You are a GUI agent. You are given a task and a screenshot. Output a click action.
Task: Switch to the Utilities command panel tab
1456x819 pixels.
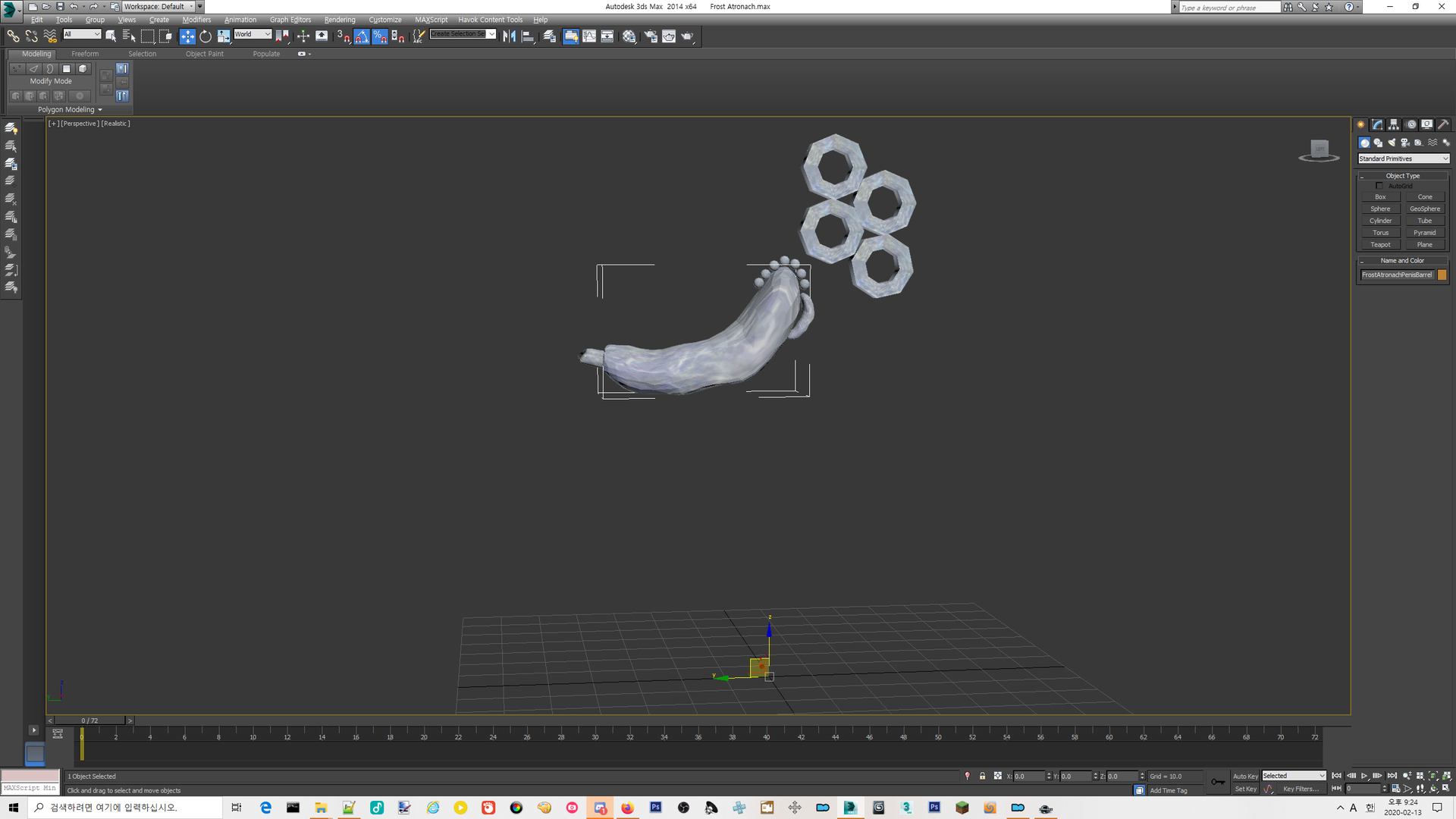(1444, 124)
